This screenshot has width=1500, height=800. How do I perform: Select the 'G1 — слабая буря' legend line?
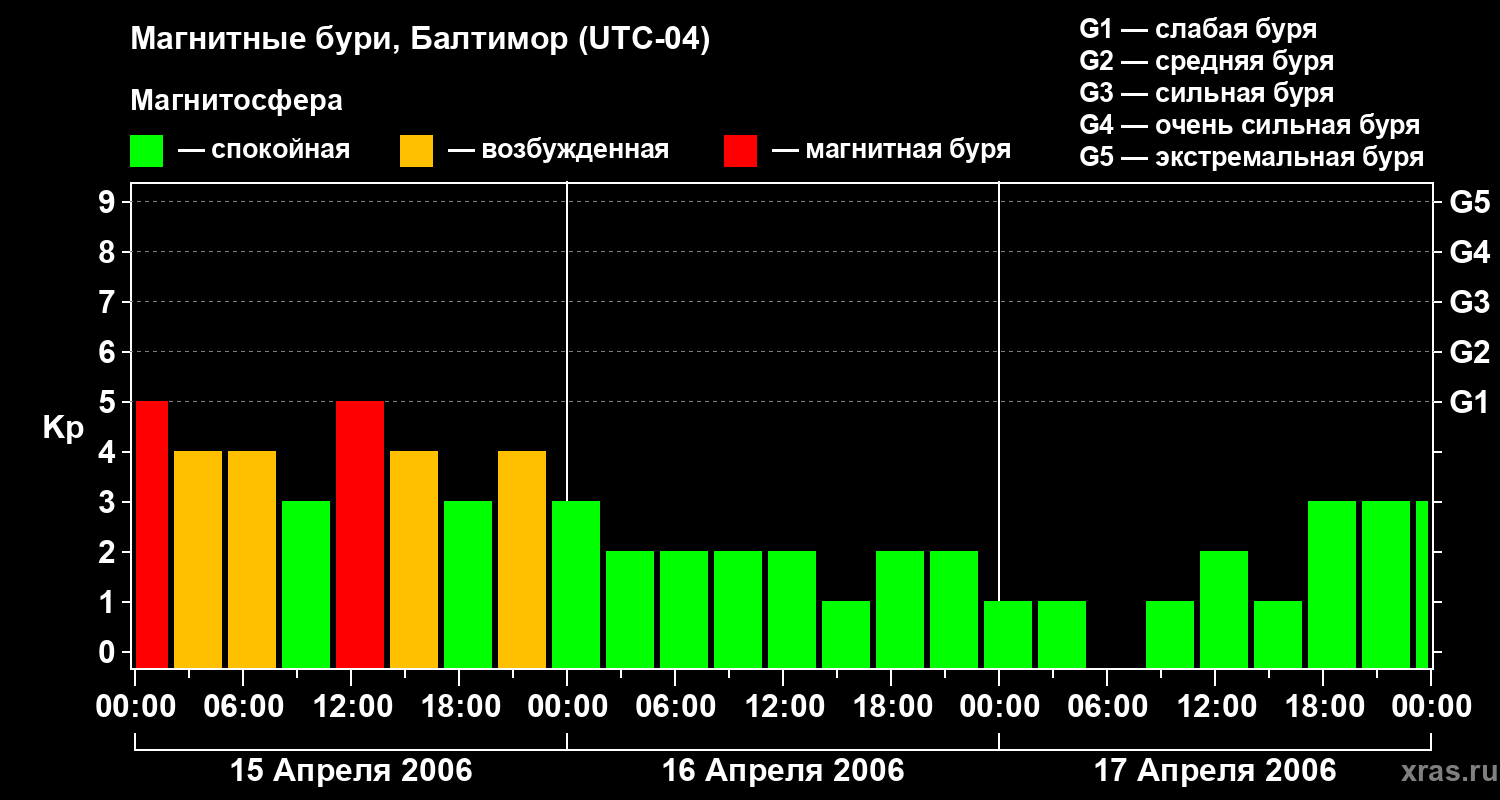[1198, 29]
